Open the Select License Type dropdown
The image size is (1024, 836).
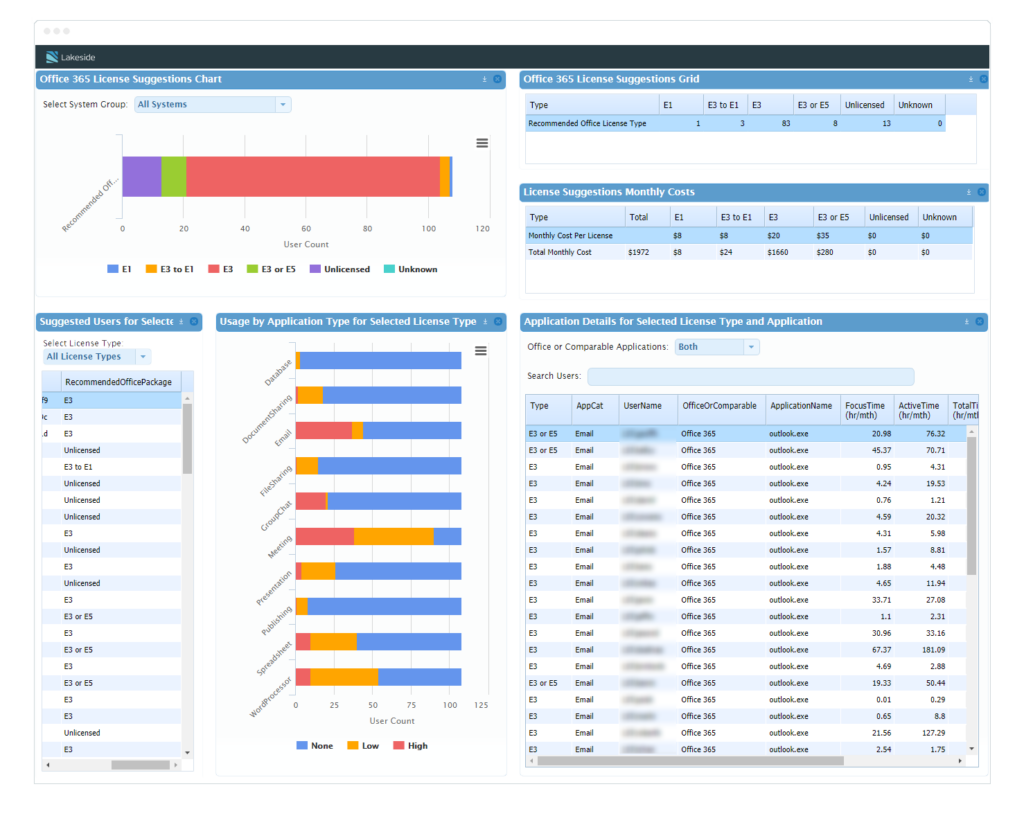[143, 356]
